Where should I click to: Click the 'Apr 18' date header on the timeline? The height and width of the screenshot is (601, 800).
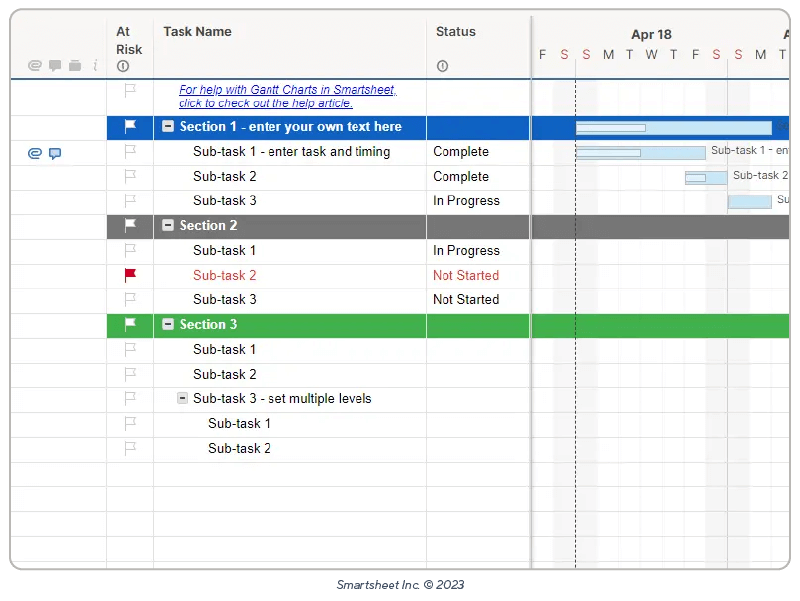651,34
